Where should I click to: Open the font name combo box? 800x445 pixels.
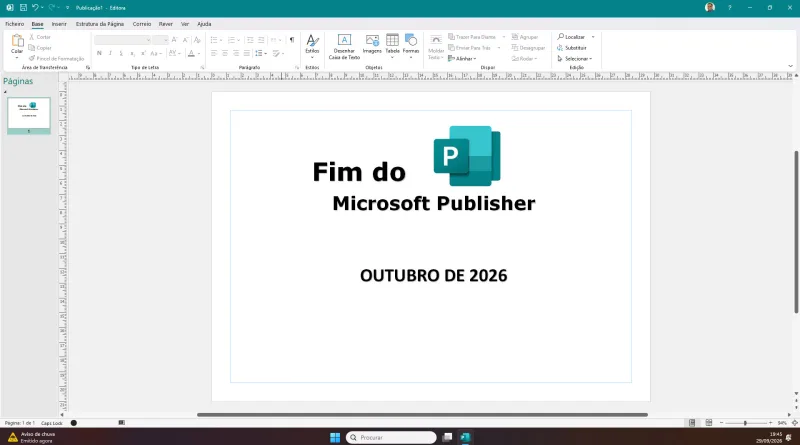pos(122,40)
